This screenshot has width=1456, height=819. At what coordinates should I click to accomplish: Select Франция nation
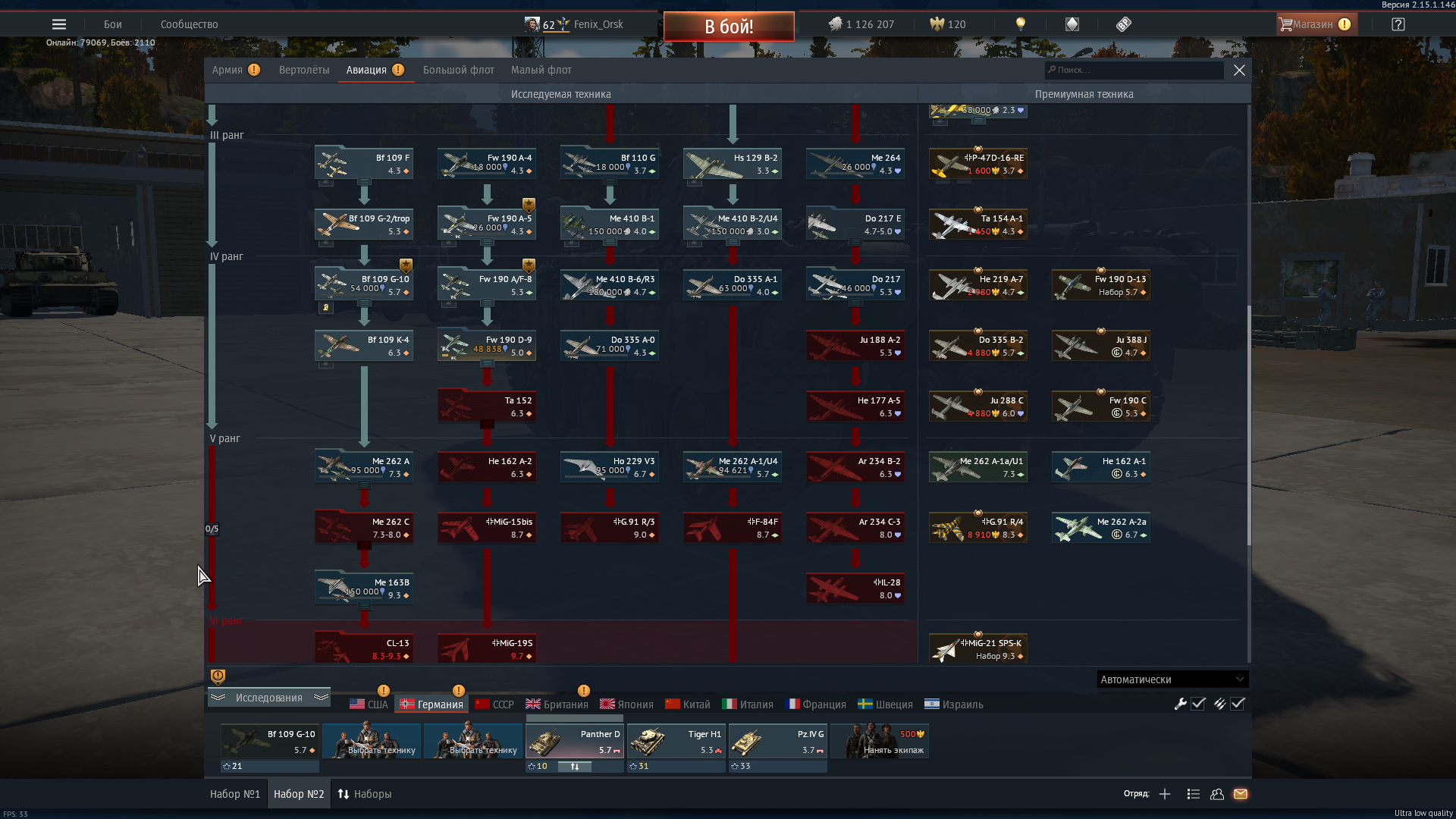point(816,704)
